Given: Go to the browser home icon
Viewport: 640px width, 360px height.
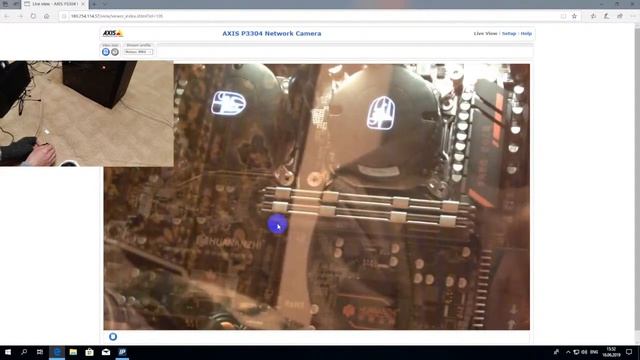Looking at the screenshot, I should [47, 16].
